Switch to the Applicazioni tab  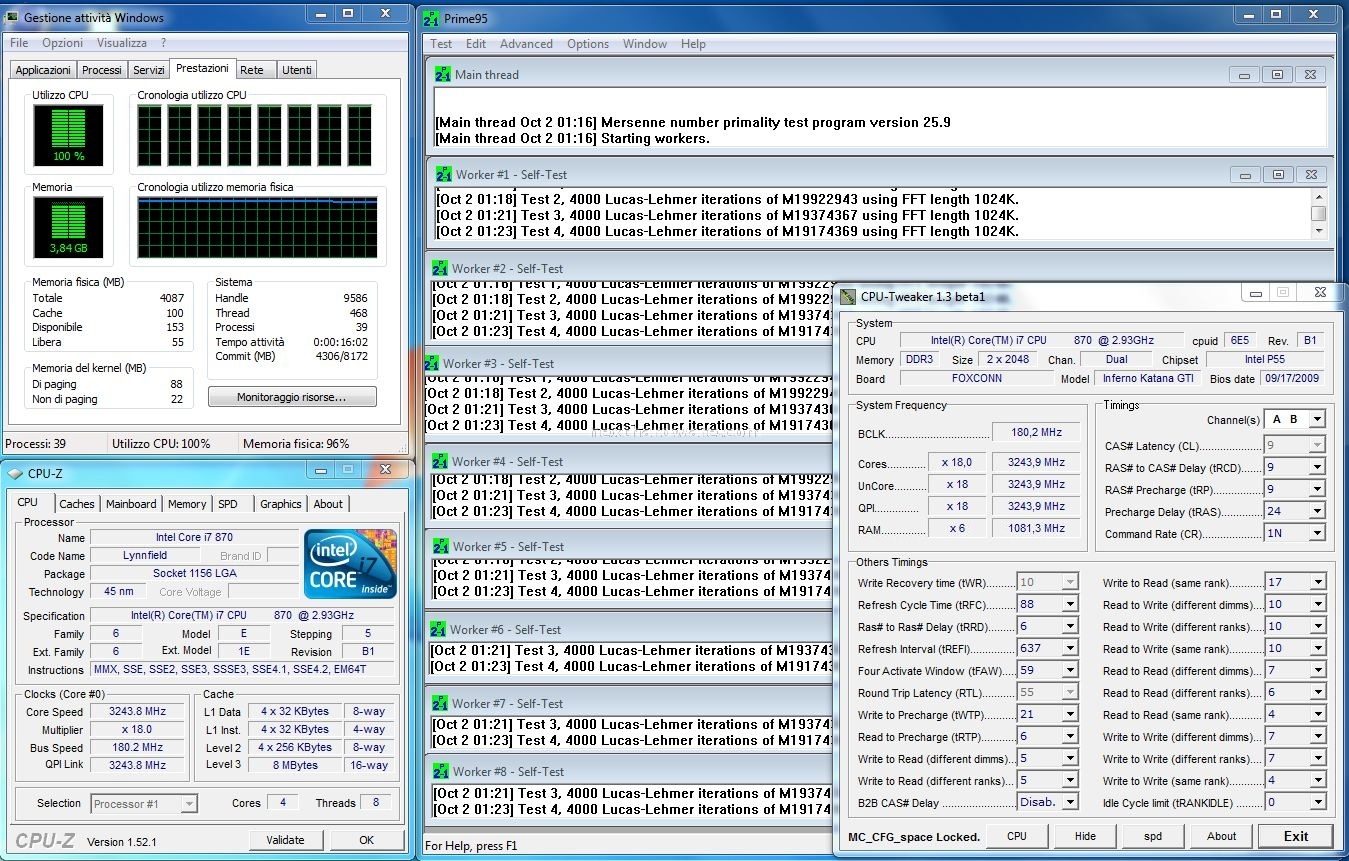pyautogui.click(x=43, y=70)
